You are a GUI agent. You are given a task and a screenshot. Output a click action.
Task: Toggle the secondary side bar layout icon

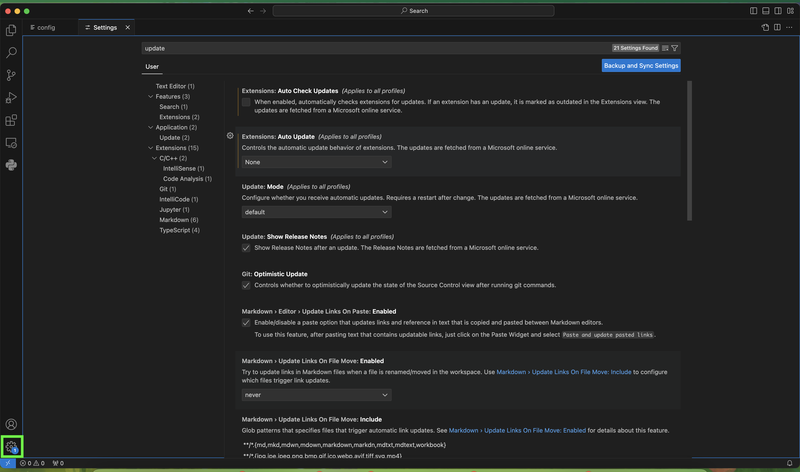coord(778,11)
